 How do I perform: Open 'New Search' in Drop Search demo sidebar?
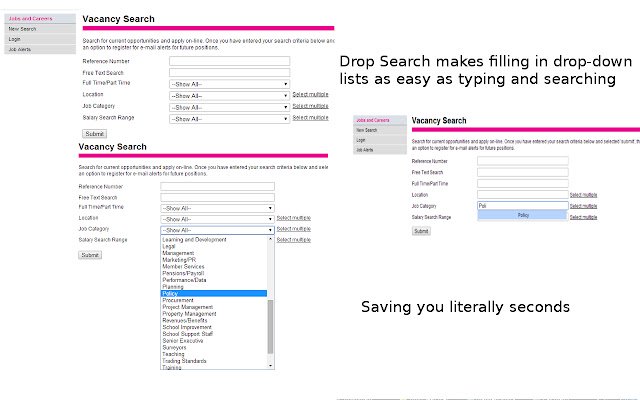(380, 130)
